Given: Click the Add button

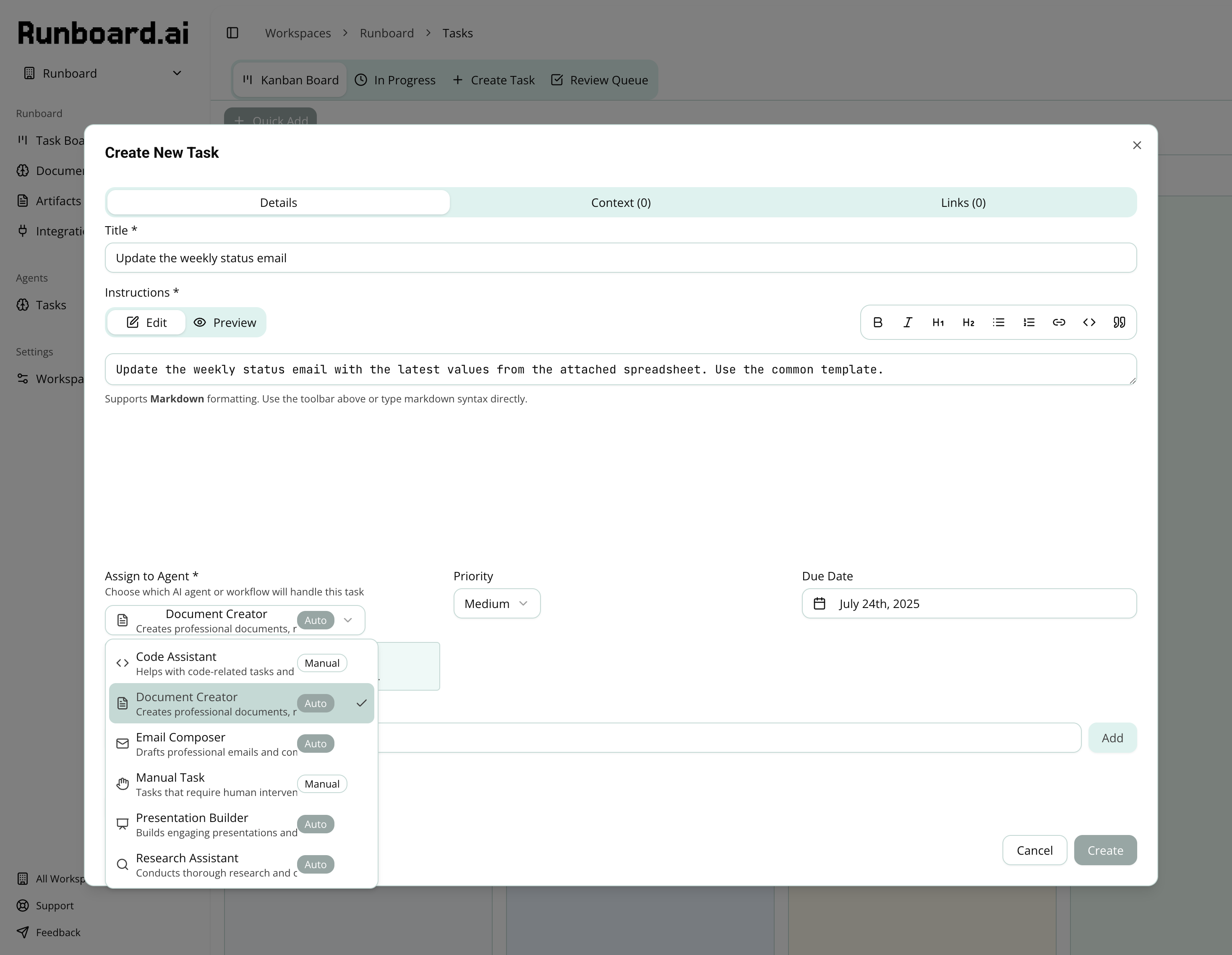Looking at the screenshot, I should tap(1112, 738).
